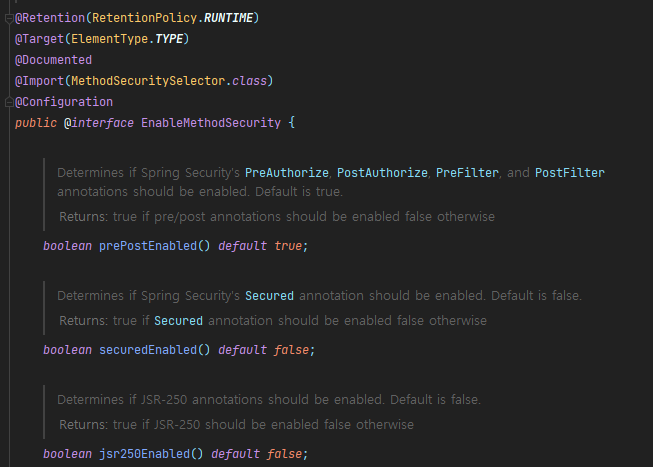
Task: Open the PreAuthorize doc link
Action: click(x=287, y=173)
